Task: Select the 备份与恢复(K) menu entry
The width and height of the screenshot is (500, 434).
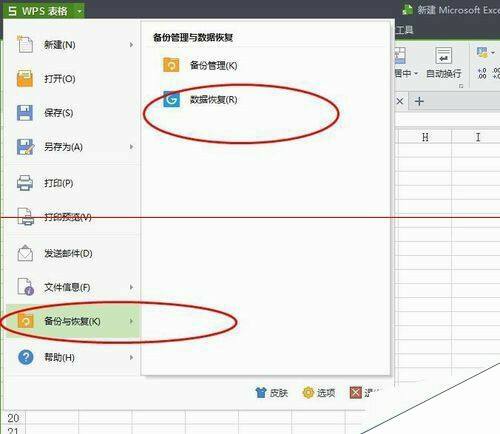Action: pos(72,321)
